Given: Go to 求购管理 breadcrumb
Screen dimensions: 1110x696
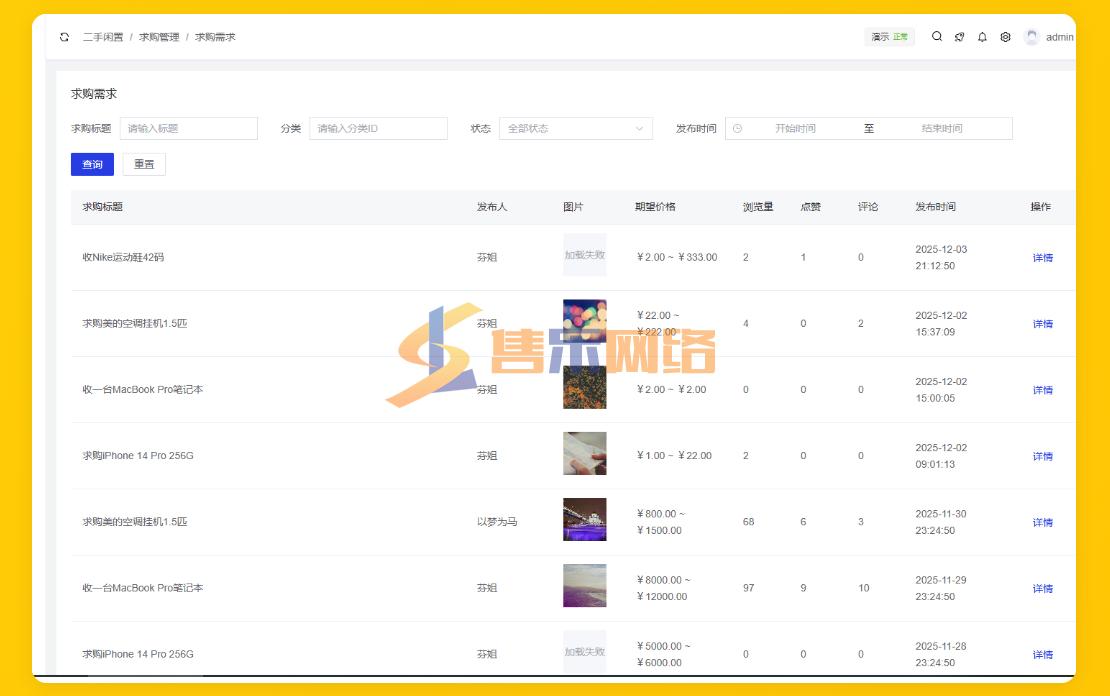Looking at the screenshot, I should pos(159,37).
